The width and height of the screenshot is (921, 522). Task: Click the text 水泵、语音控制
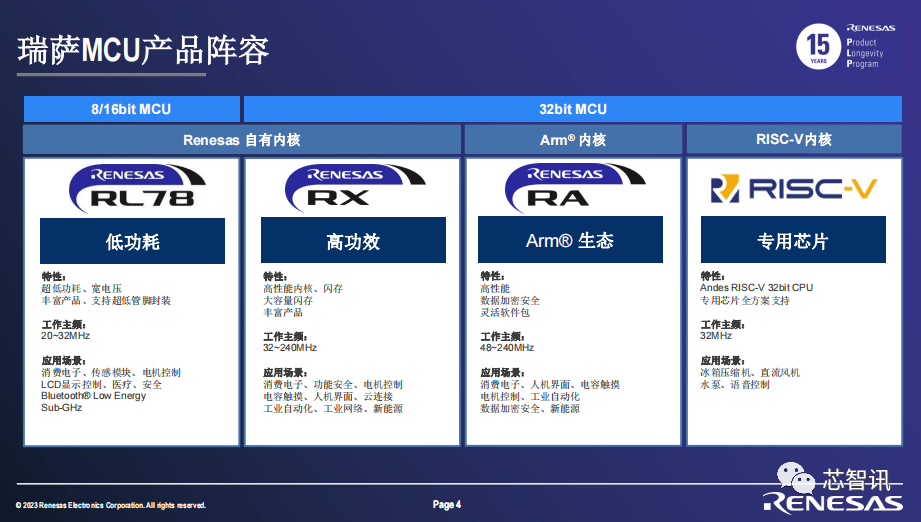(735, 385)
